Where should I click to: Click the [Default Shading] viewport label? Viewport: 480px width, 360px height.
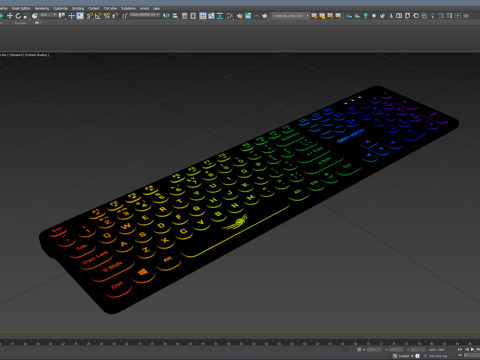tap(37, 55)
